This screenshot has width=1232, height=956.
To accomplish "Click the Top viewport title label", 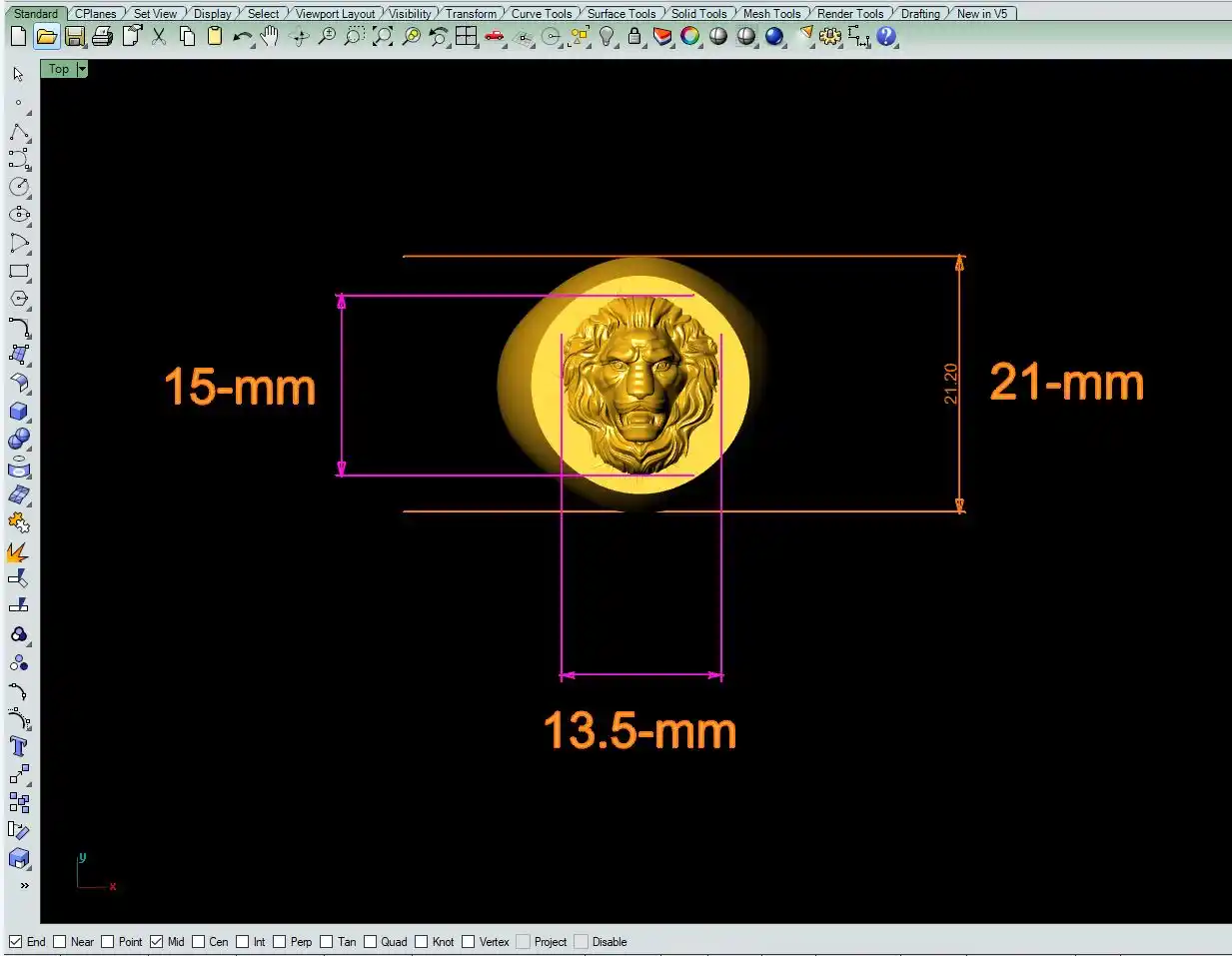I will click(x=59, y=69).
